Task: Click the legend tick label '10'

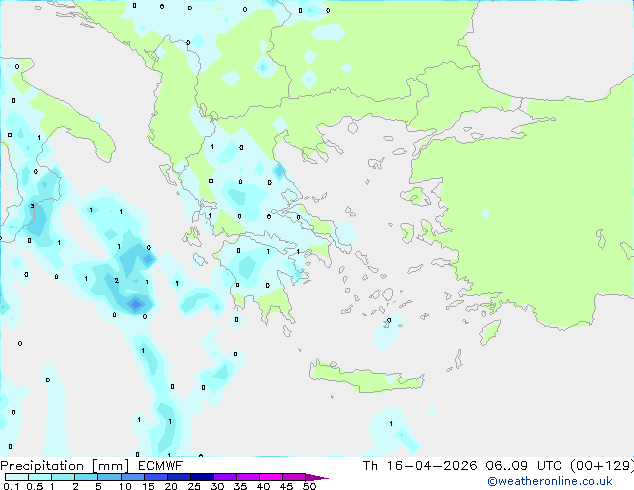Action: [125, 486]
